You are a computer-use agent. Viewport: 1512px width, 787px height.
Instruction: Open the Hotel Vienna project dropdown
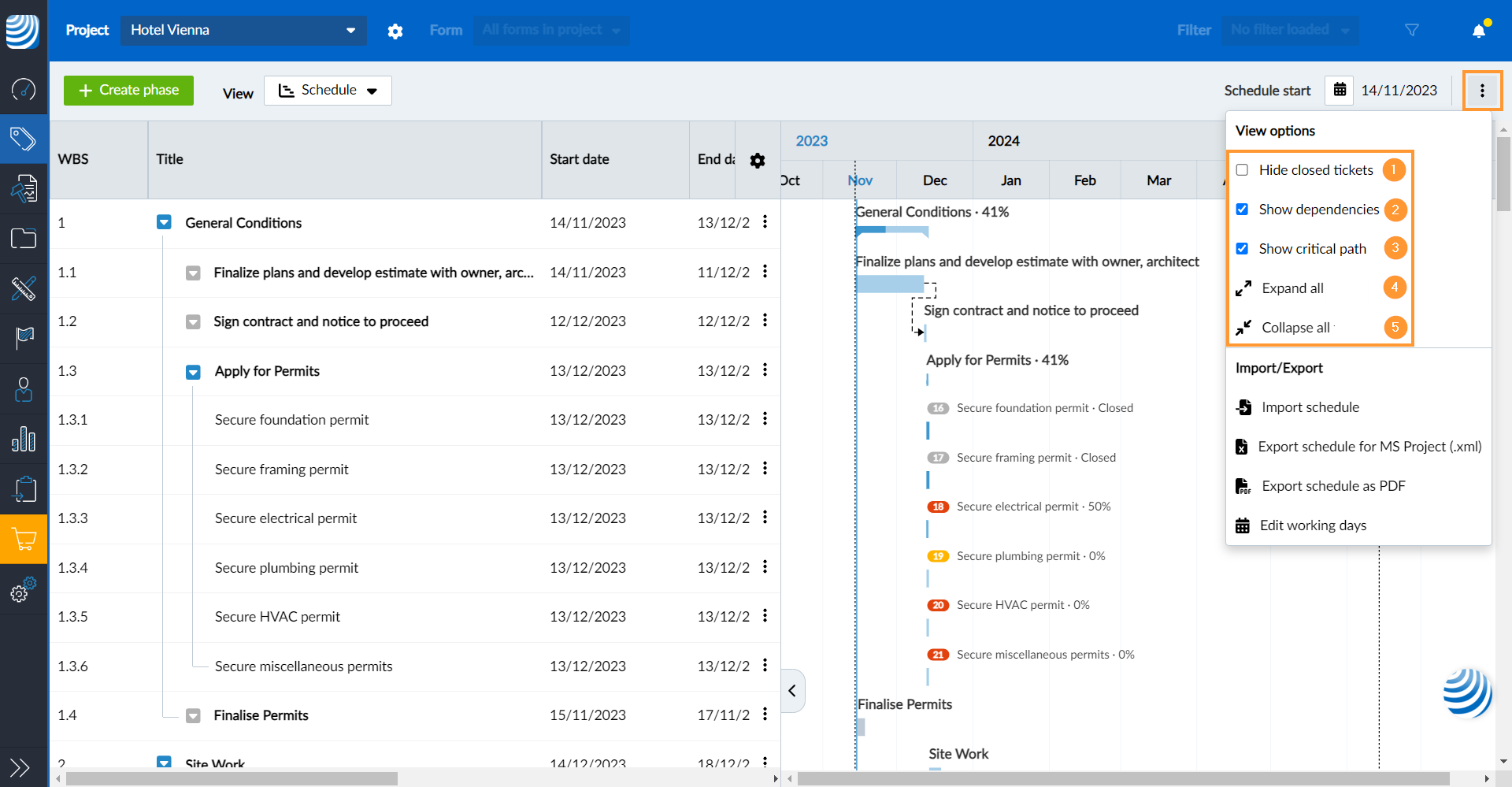tap(243, 31)
